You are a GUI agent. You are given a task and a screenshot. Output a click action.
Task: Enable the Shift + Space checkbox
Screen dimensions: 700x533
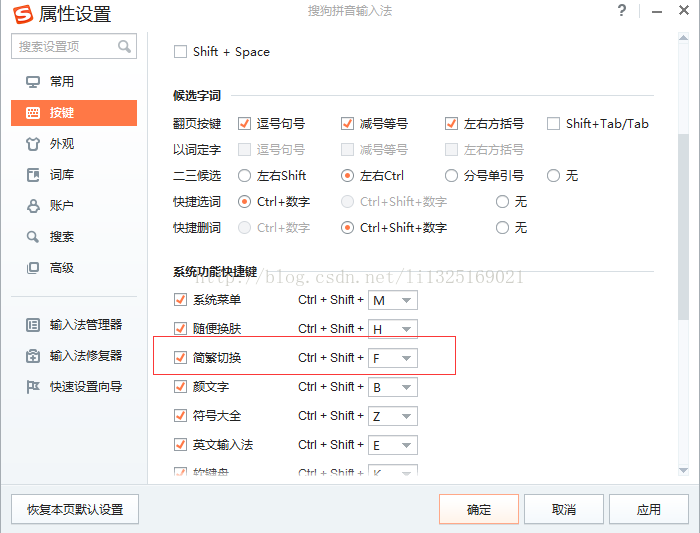coord(180,52)
